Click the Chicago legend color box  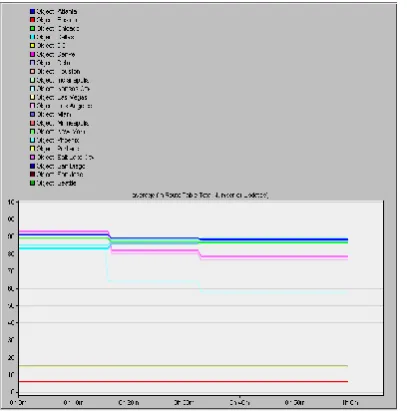pyautogui.click(x=32, y=29)
